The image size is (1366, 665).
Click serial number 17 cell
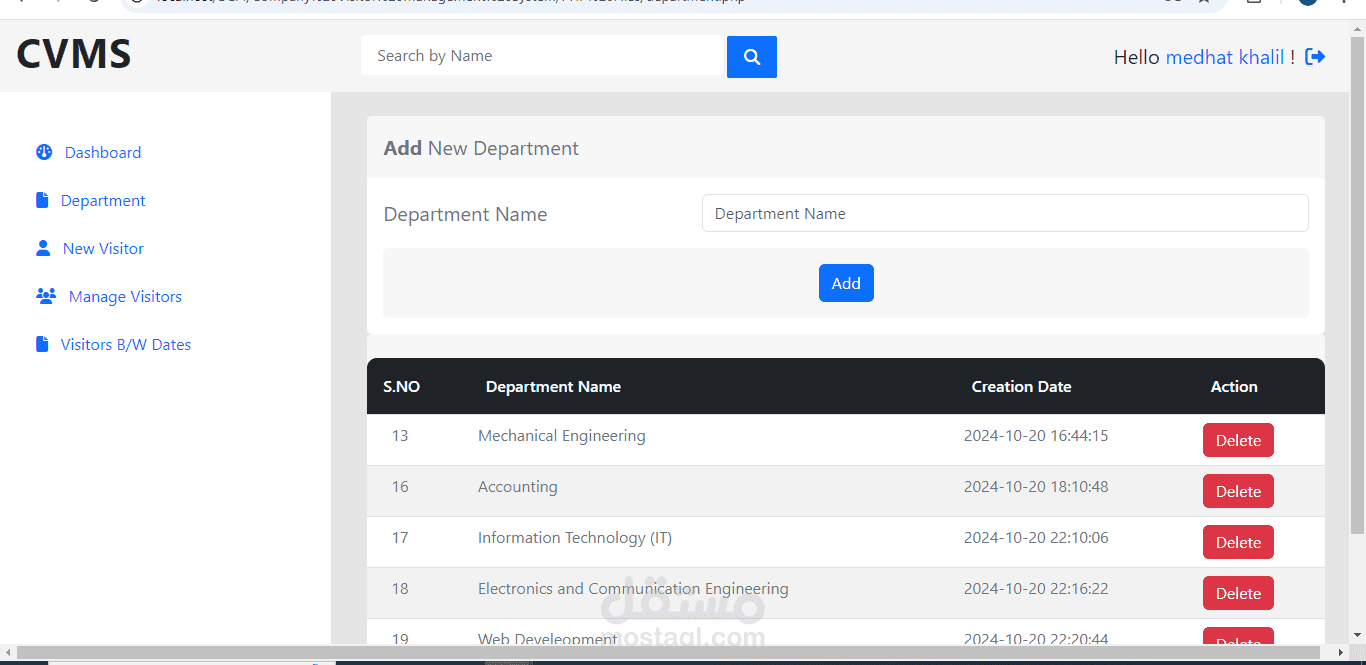click(400, 537)
